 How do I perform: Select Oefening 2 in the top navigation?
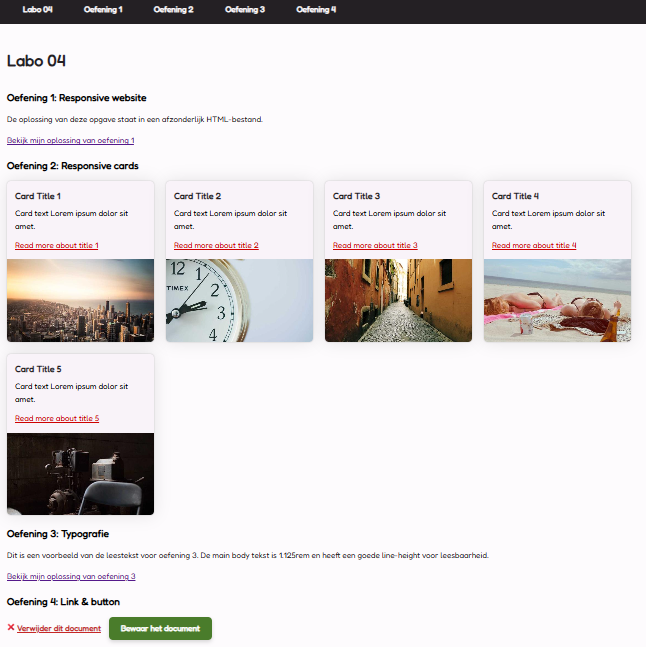point(173,9)
